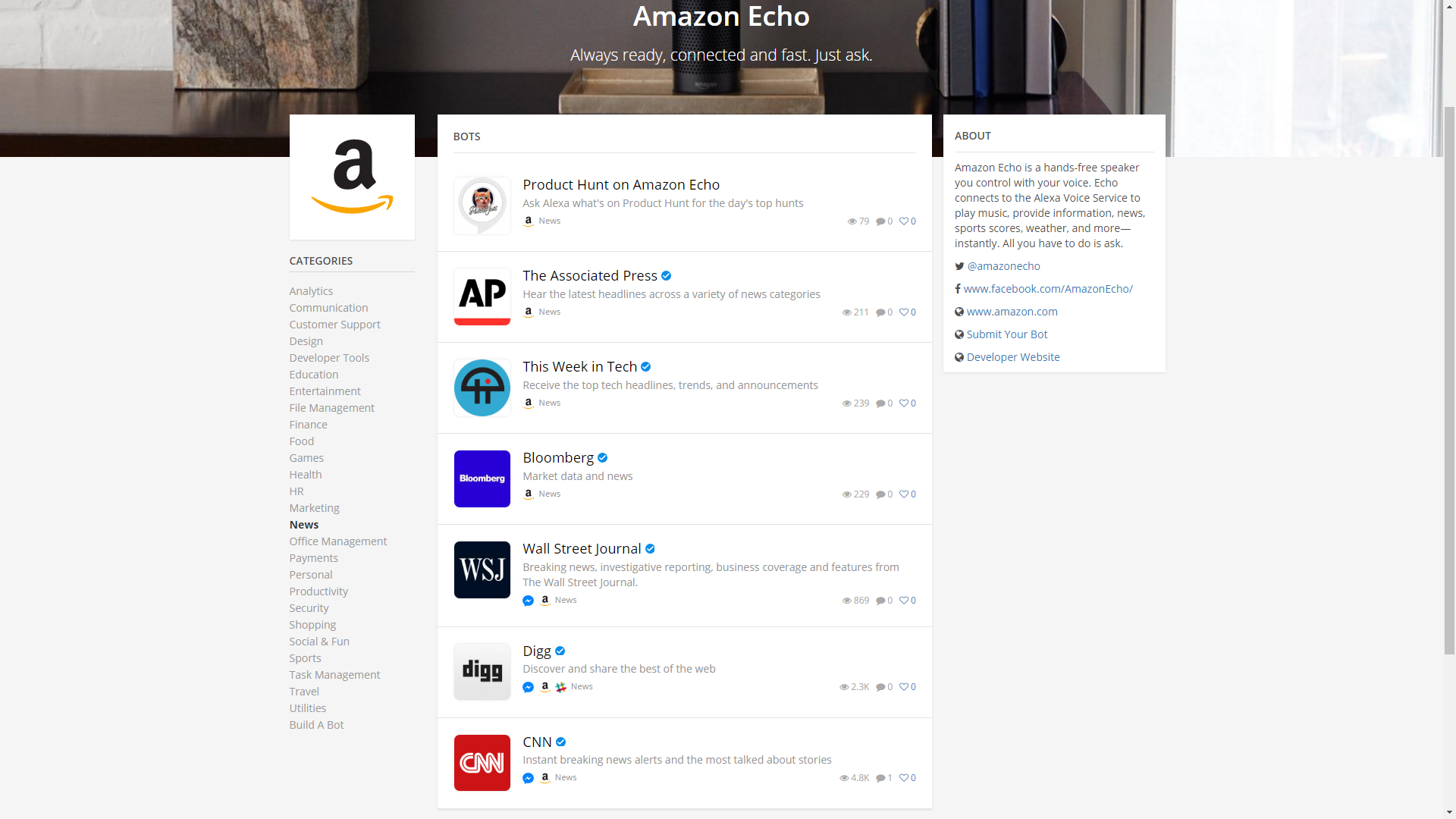Select the Analytics category
This screenshot has height=819, width=1456.
pos(311,291)
